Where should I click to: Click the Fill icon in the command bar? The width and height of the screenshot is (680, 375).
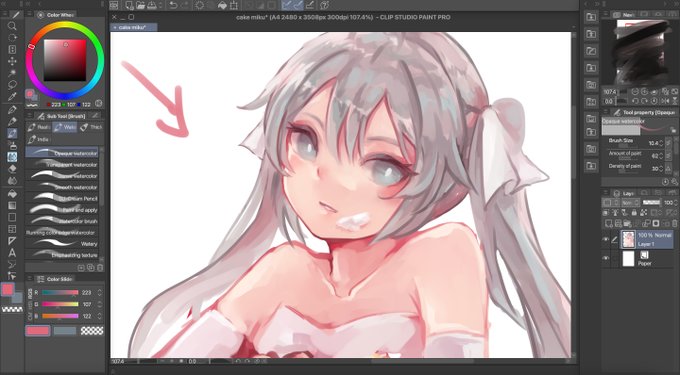coord(222,5)
